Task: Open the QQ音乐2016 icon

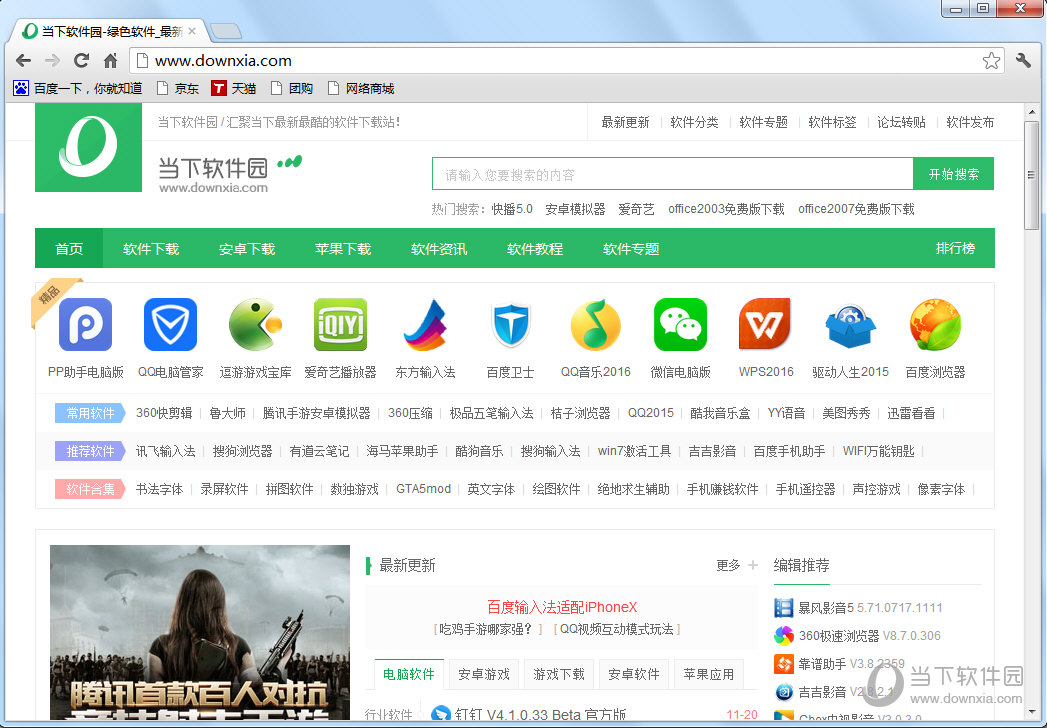Action: click(x=596, y=325)
